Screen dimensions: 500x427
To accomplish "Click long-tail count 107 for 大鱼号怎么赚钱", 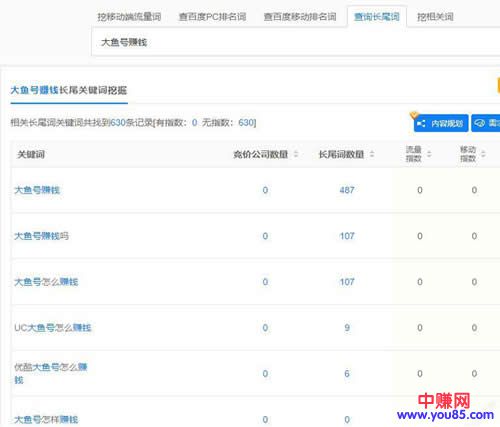I will click(347, 282).
